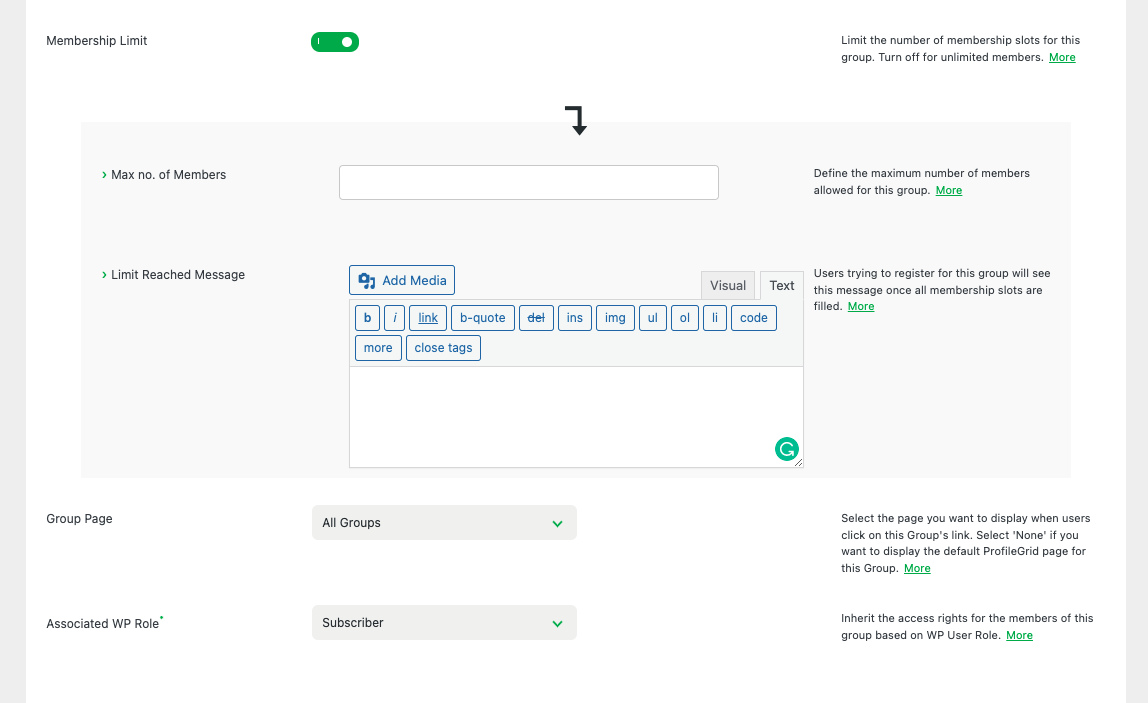1148x703 pixels.
Task: Click the Grammarly icon in the message editor
Action: pos(787,449)
